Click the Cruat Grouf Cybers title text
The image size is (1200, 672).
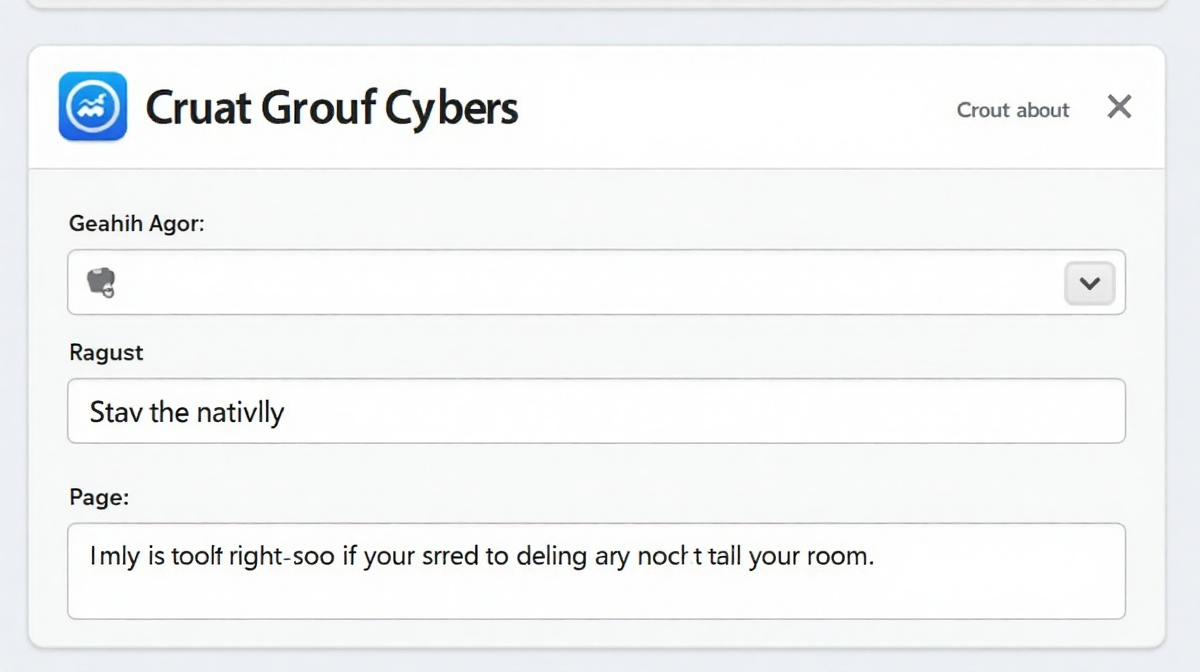coord(332,108)
